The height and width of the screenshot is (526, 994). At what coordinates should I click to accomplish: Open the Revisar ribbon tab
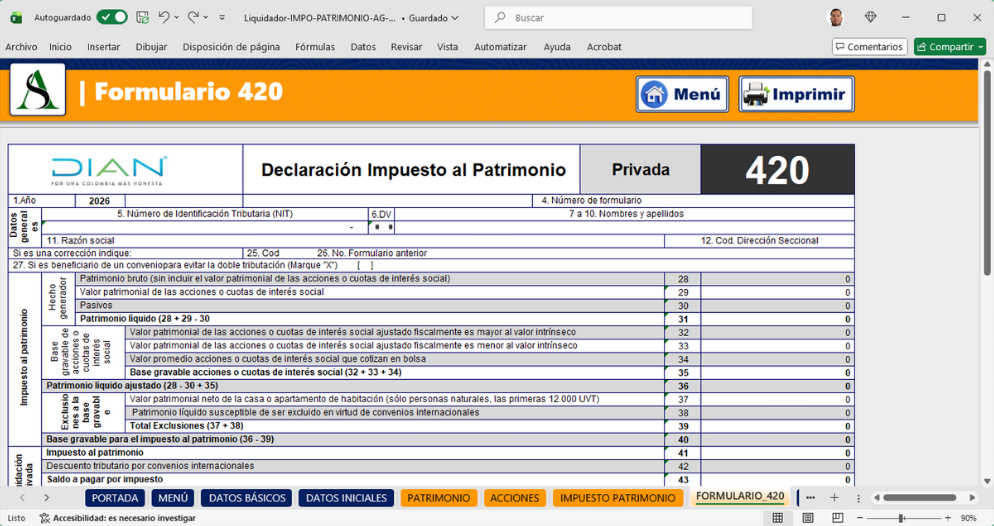406,47
